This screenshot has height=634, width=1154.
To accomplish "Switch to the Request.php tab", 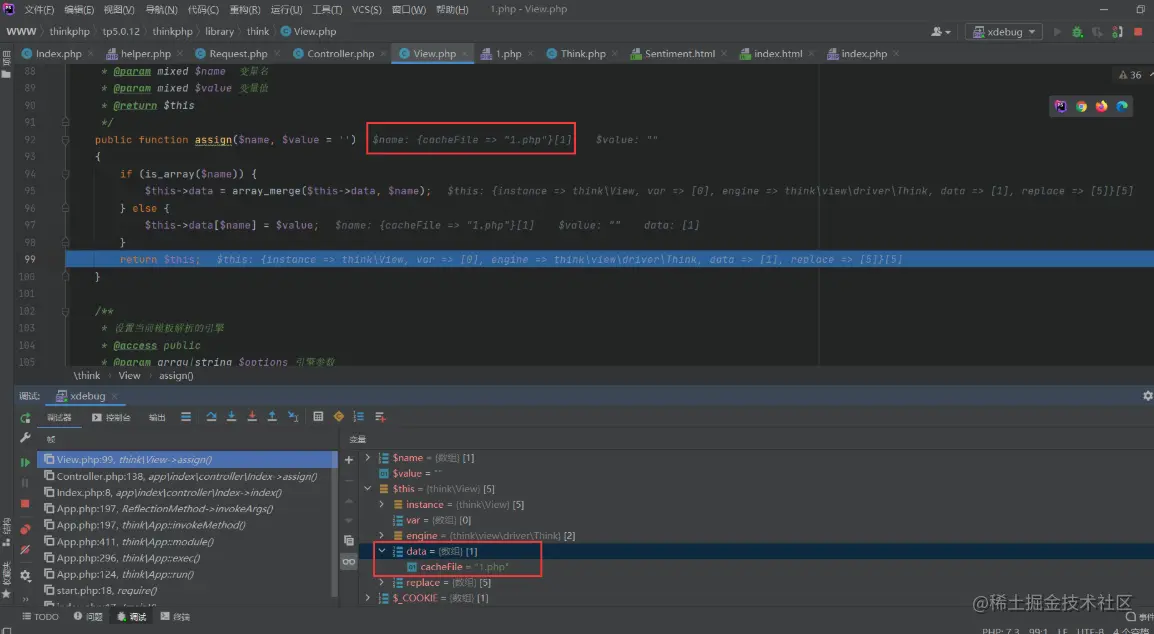I will 238,54.
